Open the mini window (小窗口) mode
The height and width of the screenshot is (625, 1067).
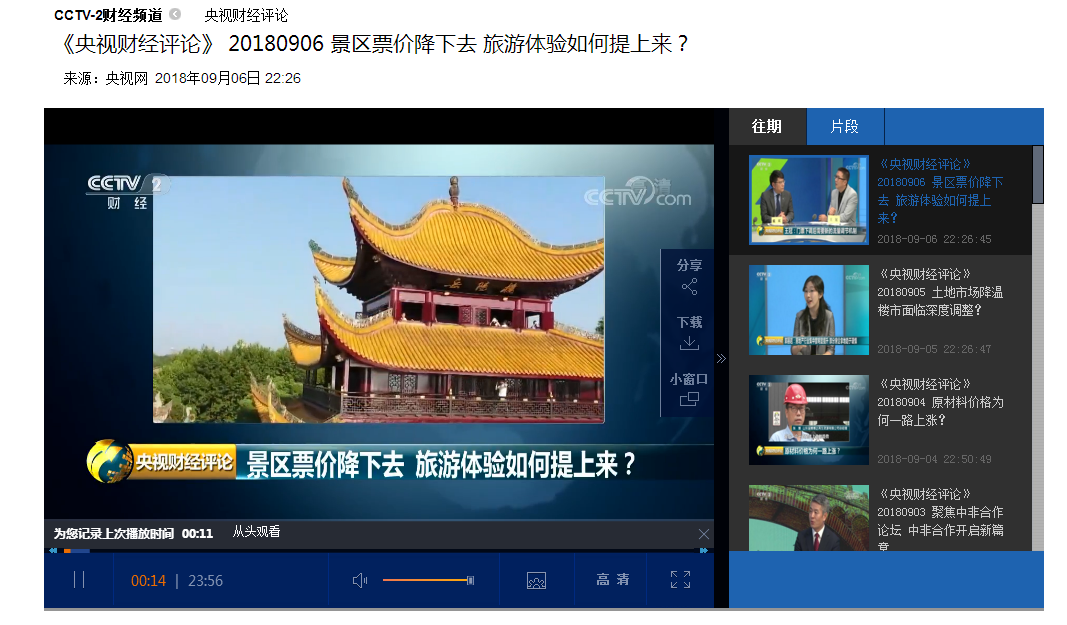coord(689,399)
